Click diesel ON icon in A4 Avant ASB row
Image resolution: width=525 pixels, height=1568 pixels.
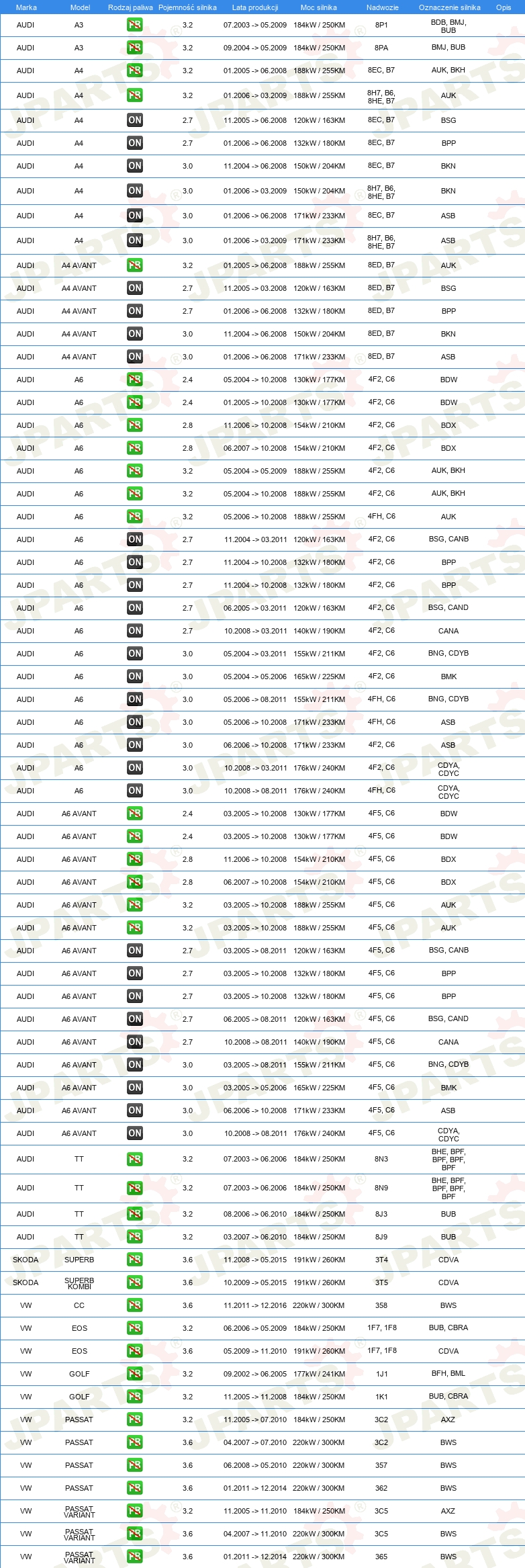(x=134, y=357)
